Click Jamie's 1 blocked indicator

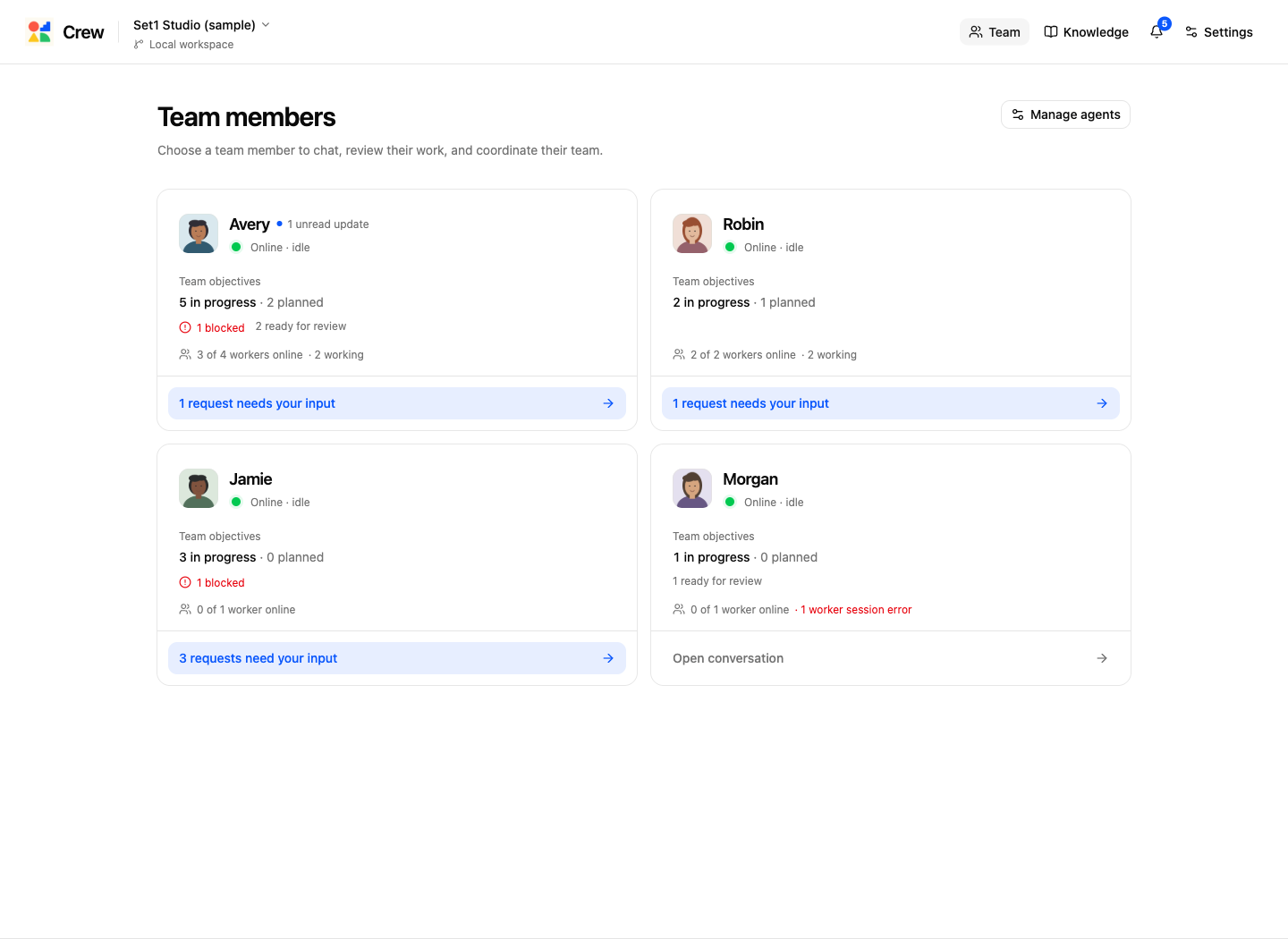(212, 582)
